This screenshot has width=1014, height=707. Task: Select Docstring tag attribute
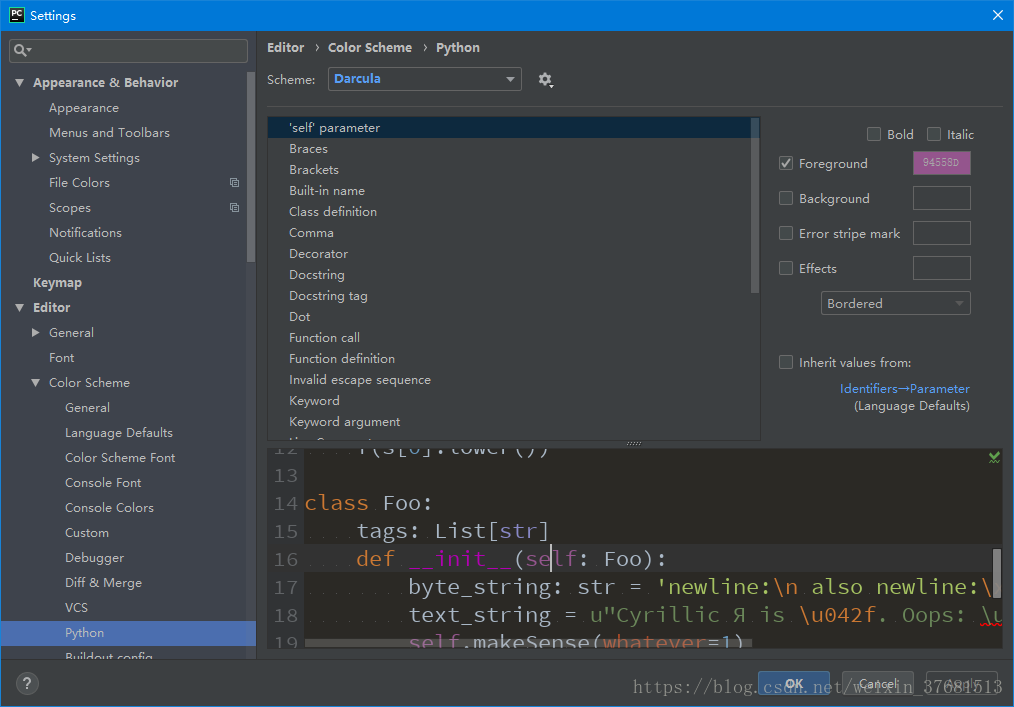point(509,296)
